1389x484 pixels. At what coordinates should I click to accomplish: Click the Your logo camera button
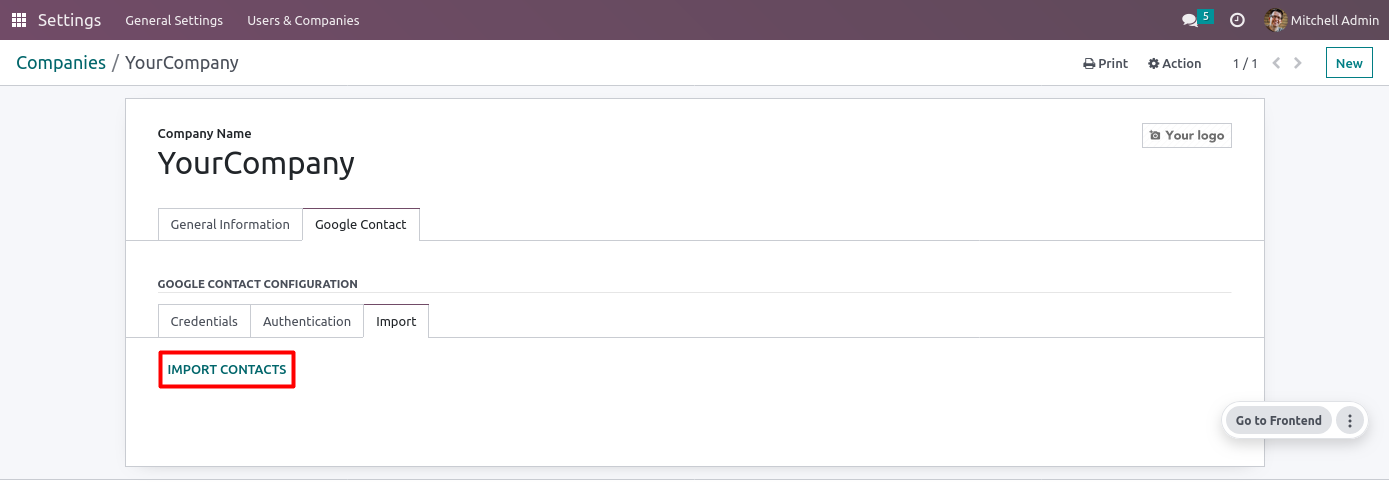click(x=1186, y=135)
